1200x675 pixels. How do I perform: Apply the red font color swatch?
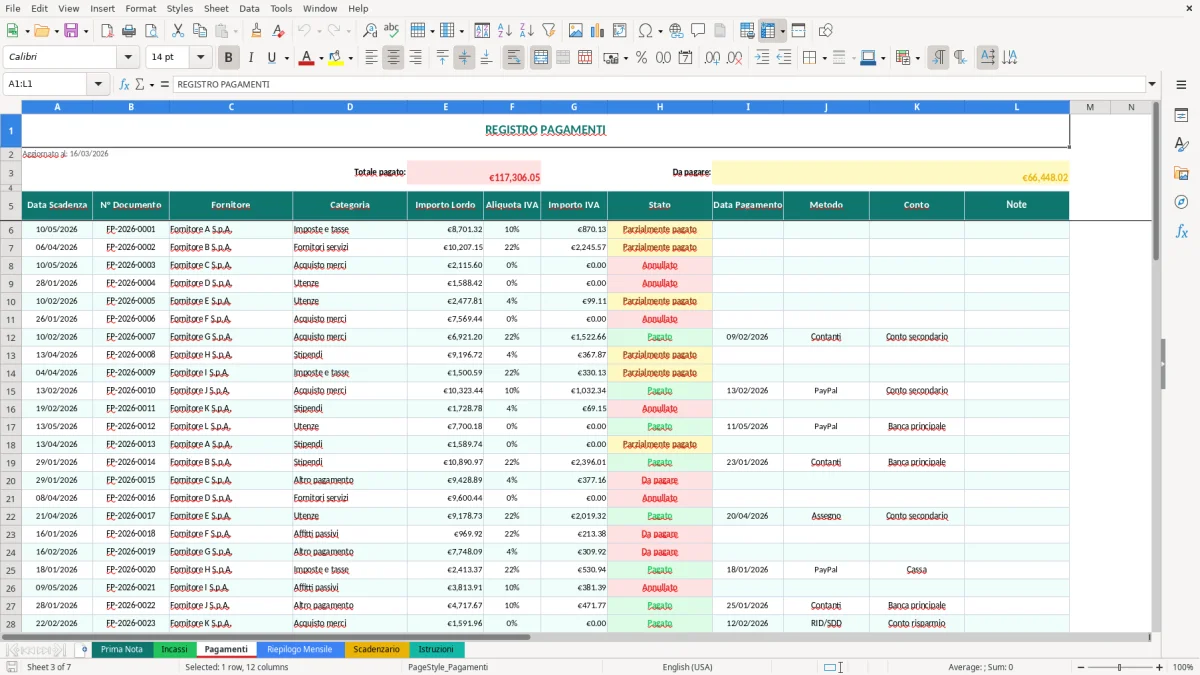pyautogui.click(x=305, y=58)
